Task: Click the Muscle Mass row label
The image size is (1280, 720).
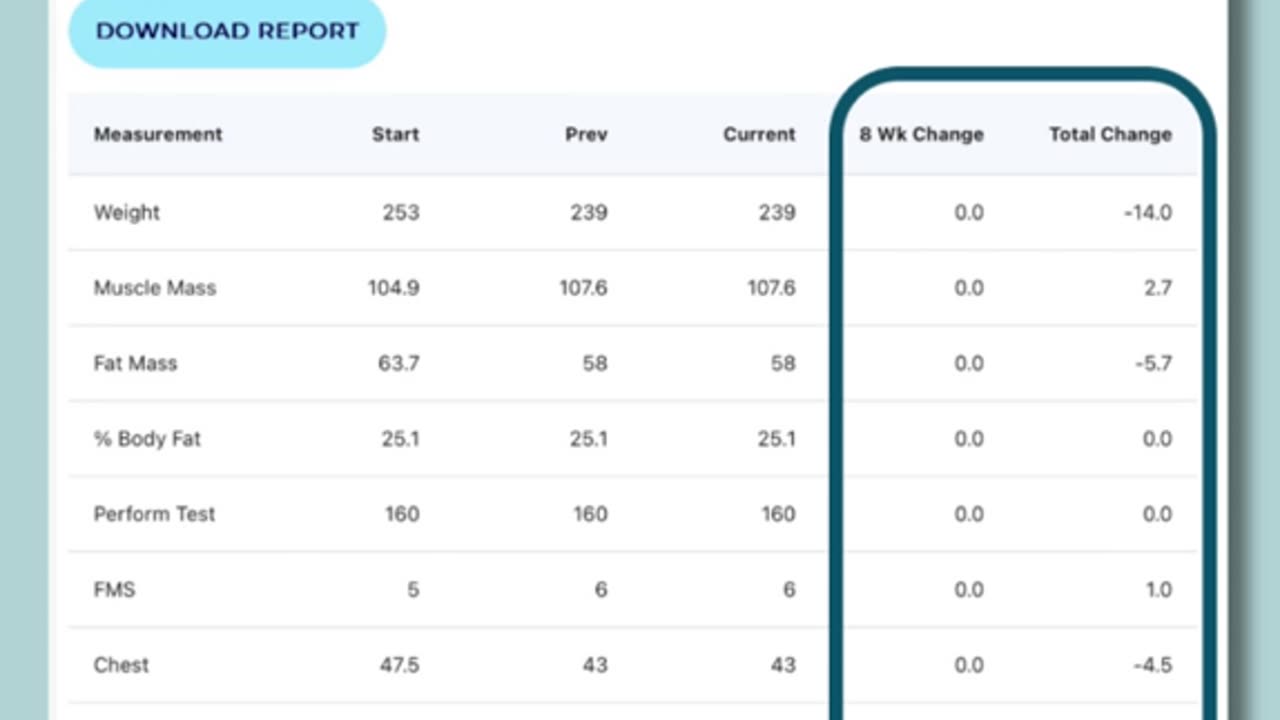Action: 155,288
